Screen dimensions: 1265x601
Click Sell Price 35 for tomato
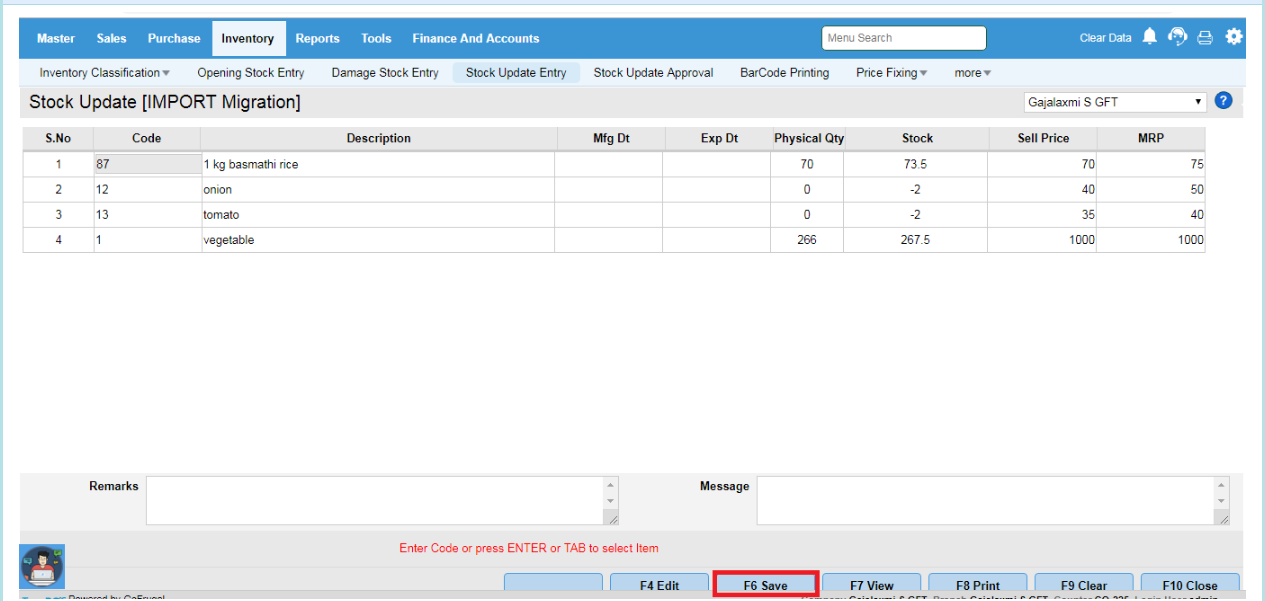click(x=1042, y=215)
